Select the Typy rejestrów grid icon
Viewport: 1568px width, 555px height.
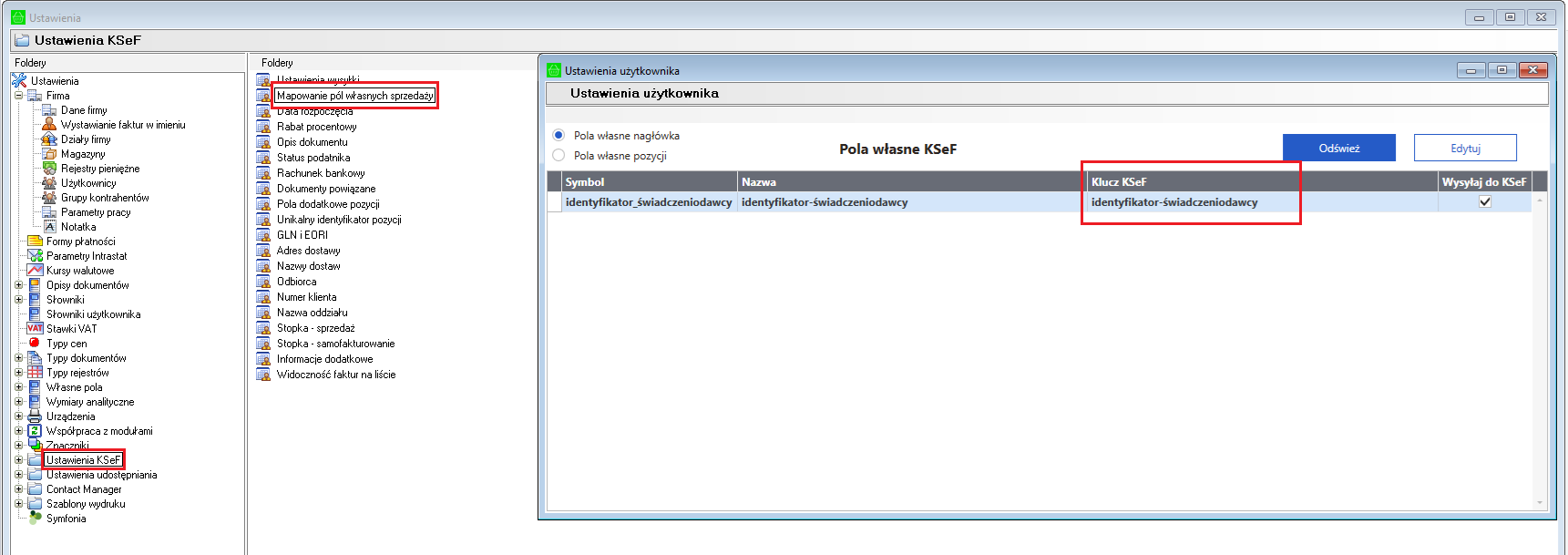click(x=35, y=373)
